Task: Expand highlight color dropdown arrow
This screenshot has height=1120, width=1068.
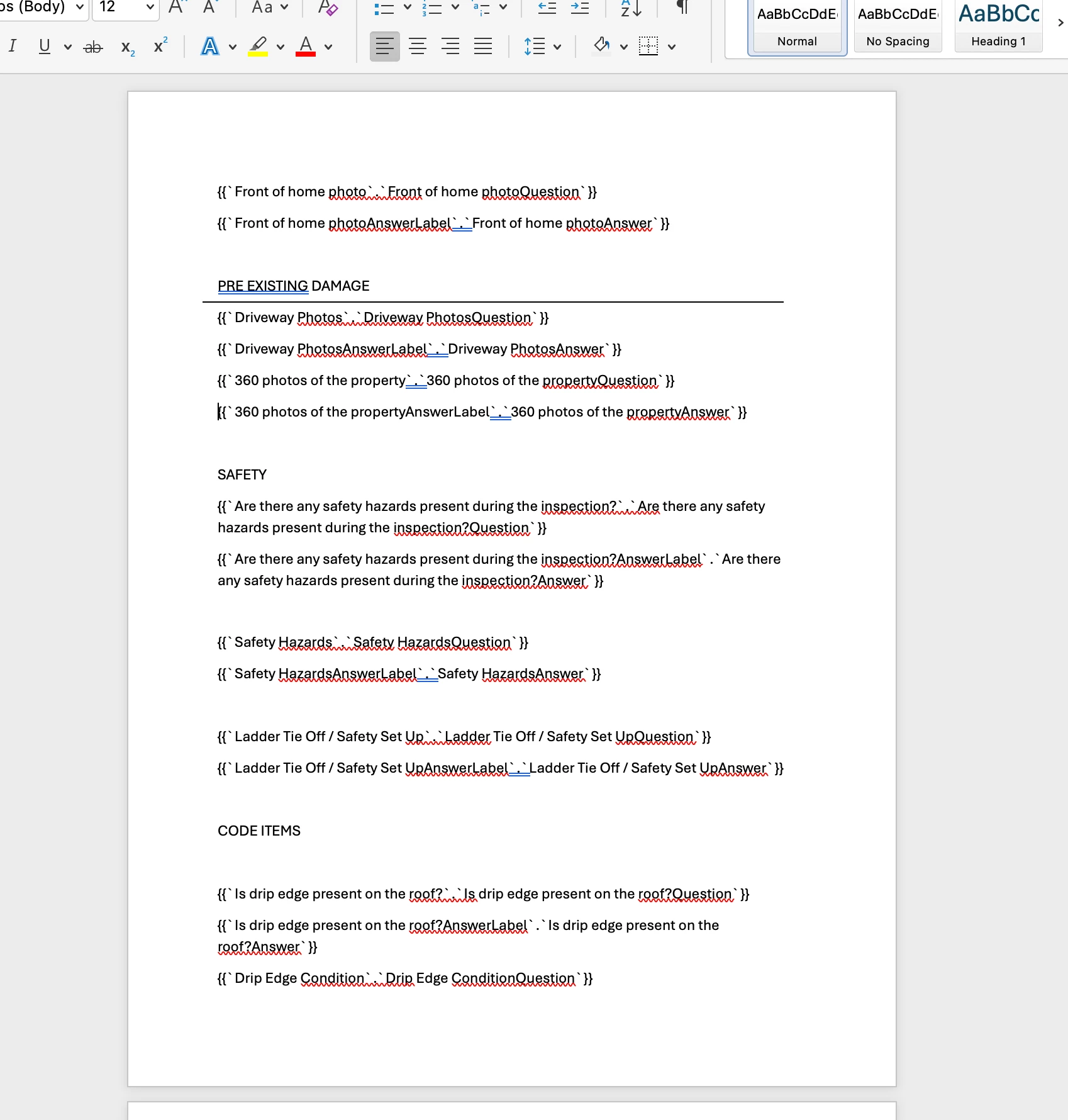Action: (281, 47)
